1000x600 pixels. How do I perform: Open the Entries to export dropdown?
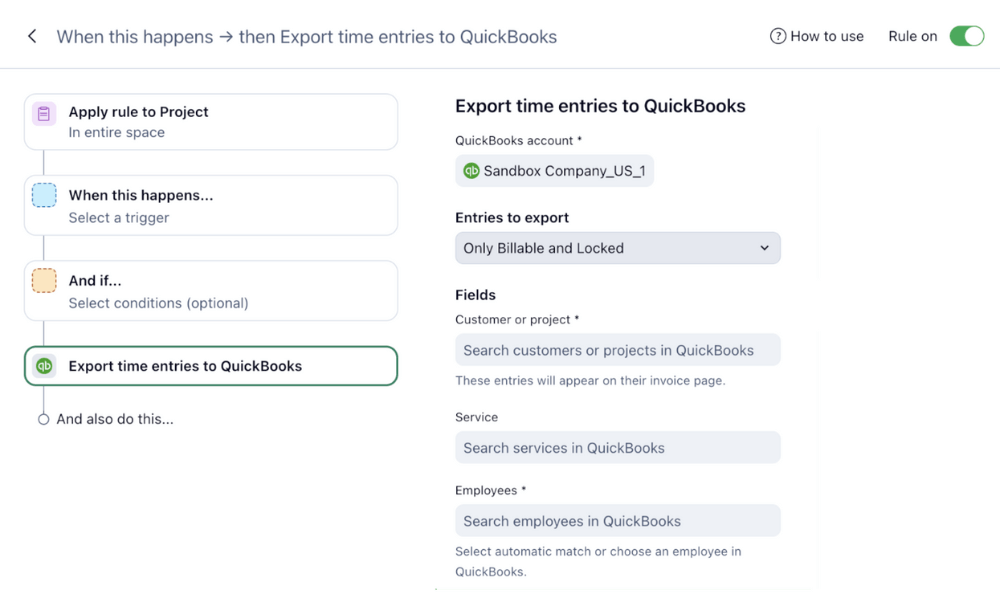pos(617,248)
